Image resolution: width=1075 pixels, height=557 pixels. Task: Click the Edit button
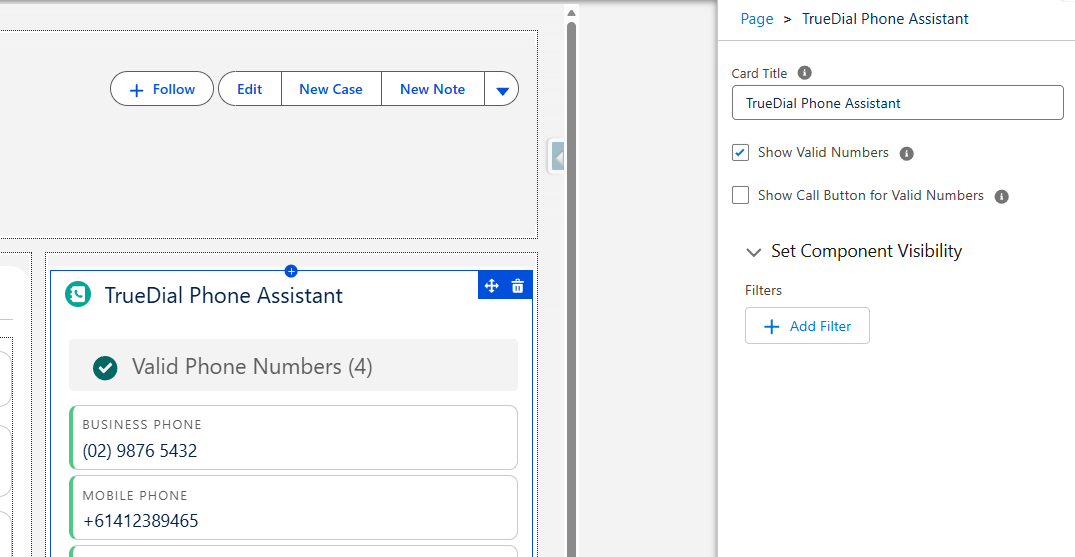(x=250, y=89)
